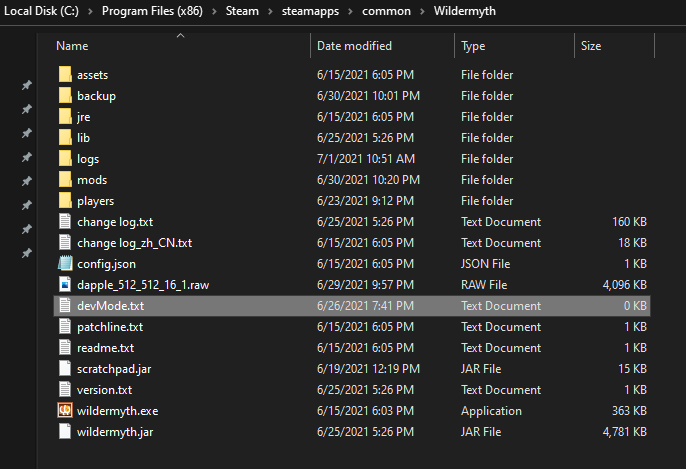The width and height of the screenshot is (686, 469).
Task: Sort by Date modified column
Action: tap(354, 46)
